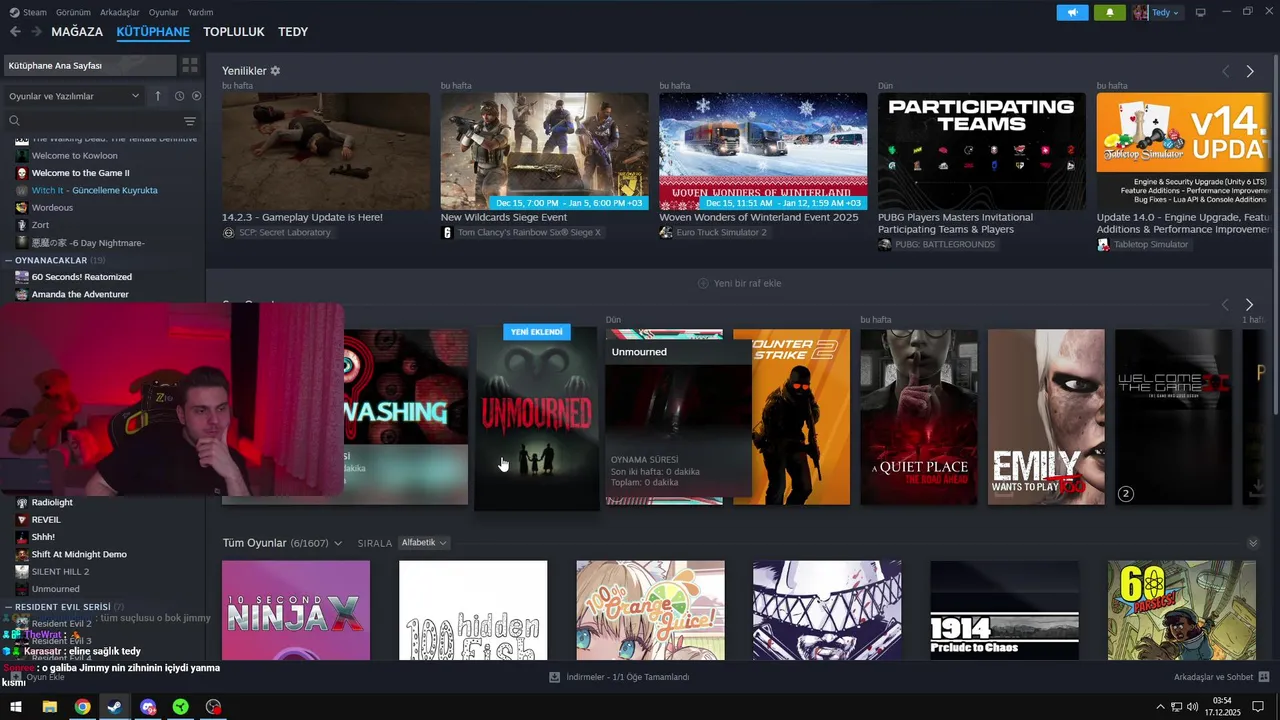Open A Quiet Place game cover
Viewport: 1280px width, 720px height.
(x=919, y=417)
